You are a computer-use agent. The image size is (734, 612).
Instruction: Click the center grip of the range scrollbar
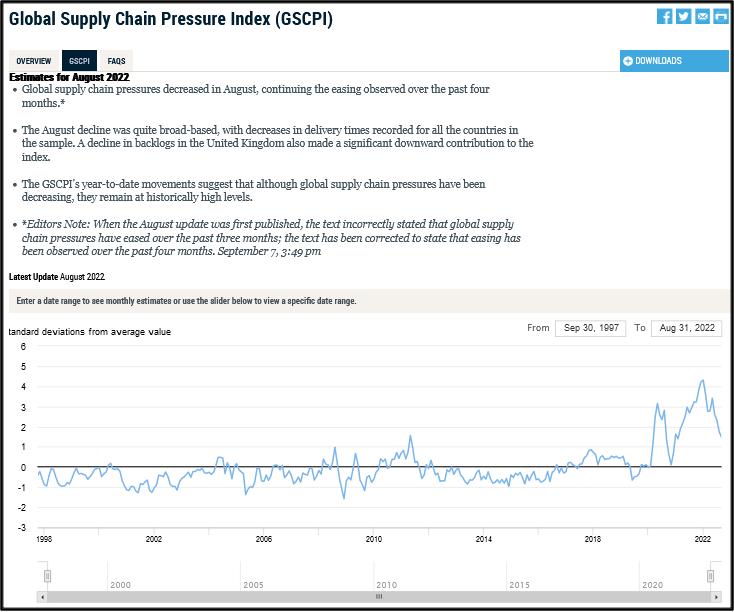379,596
